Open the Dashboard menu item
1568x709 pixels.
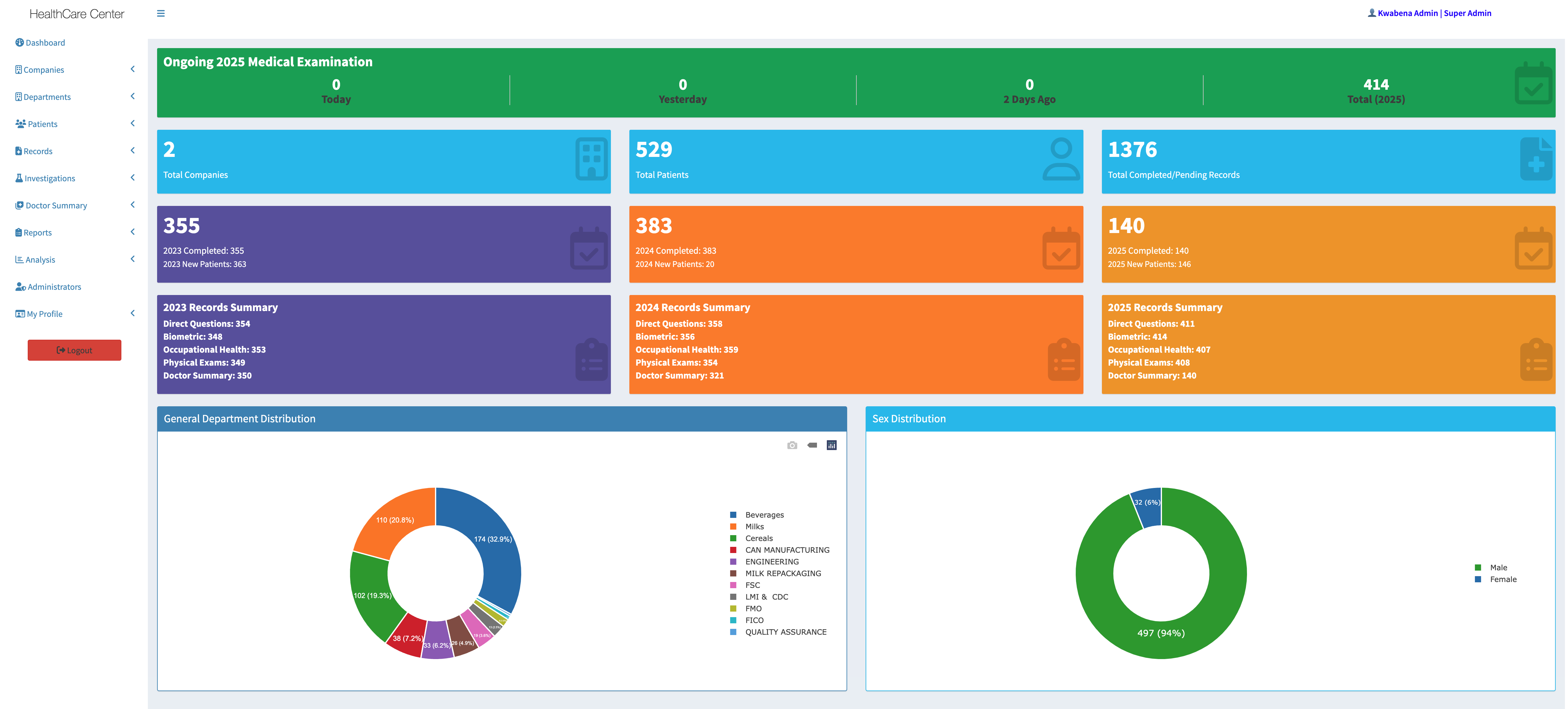point(44,43)
